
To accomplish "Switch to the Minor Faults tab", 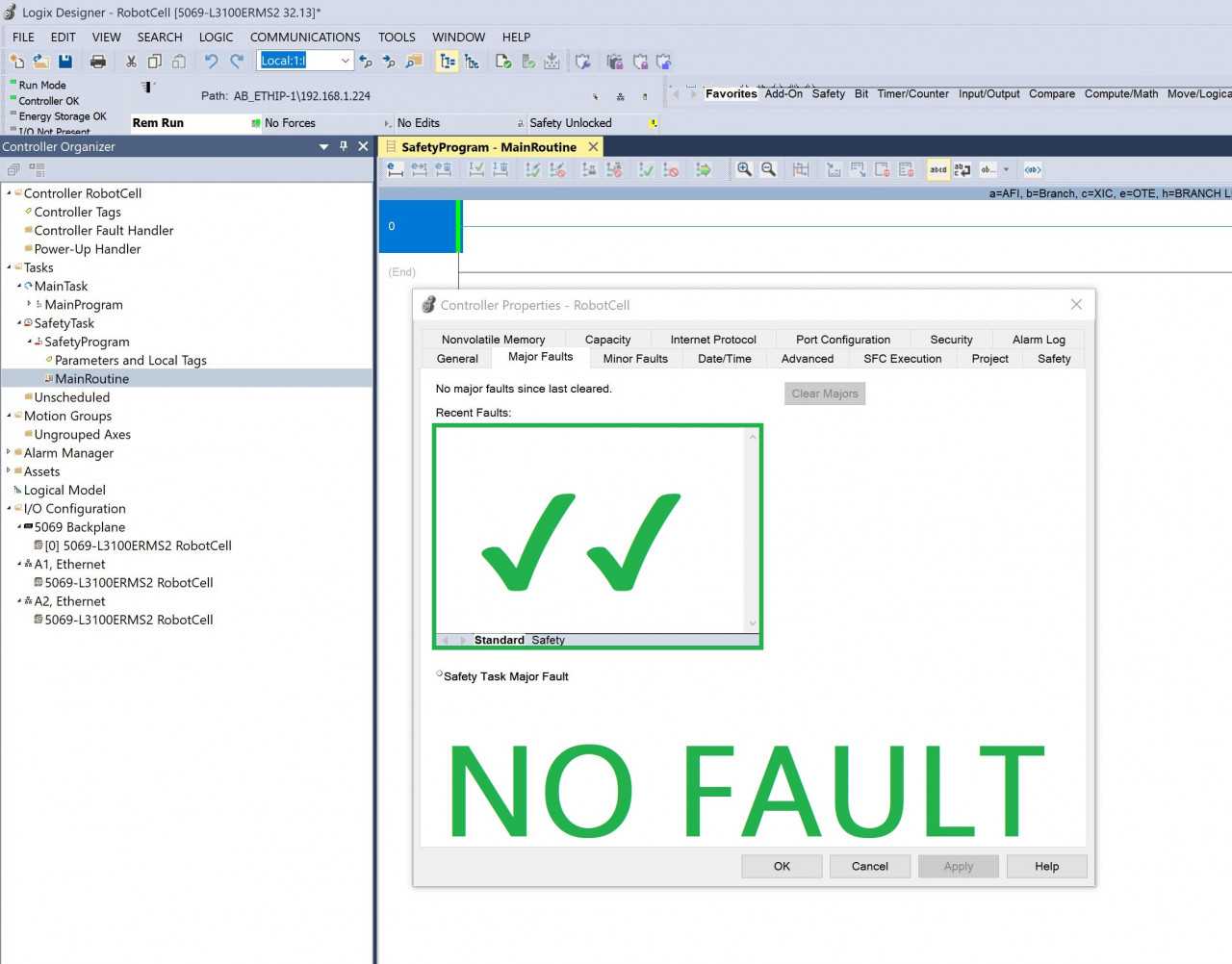I will click(635, 359).
